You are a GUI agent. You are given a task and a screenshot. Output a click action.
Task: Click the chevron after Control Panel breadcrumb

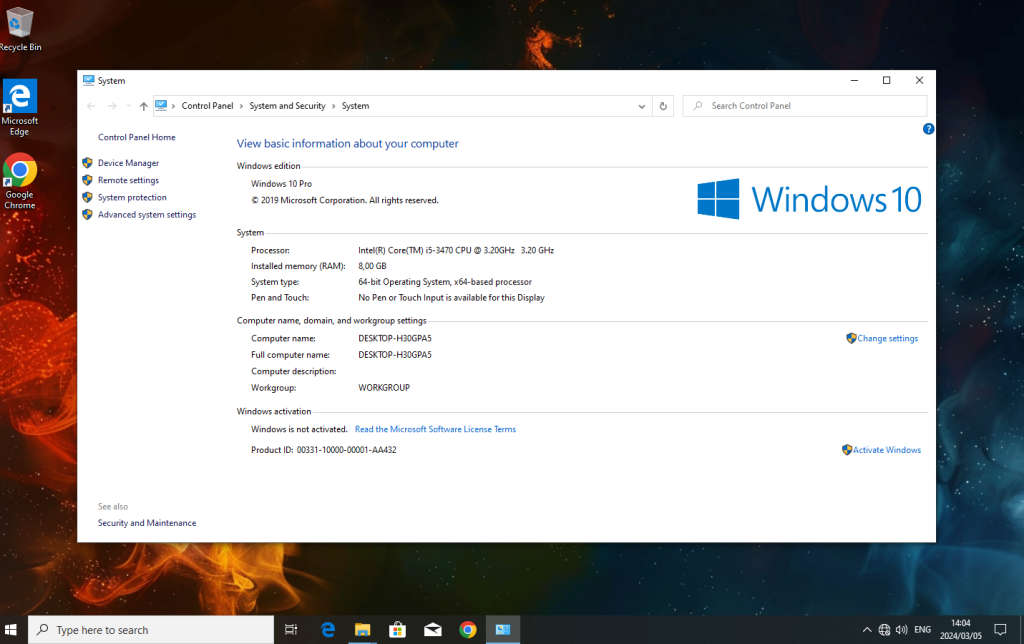[241, 106]
